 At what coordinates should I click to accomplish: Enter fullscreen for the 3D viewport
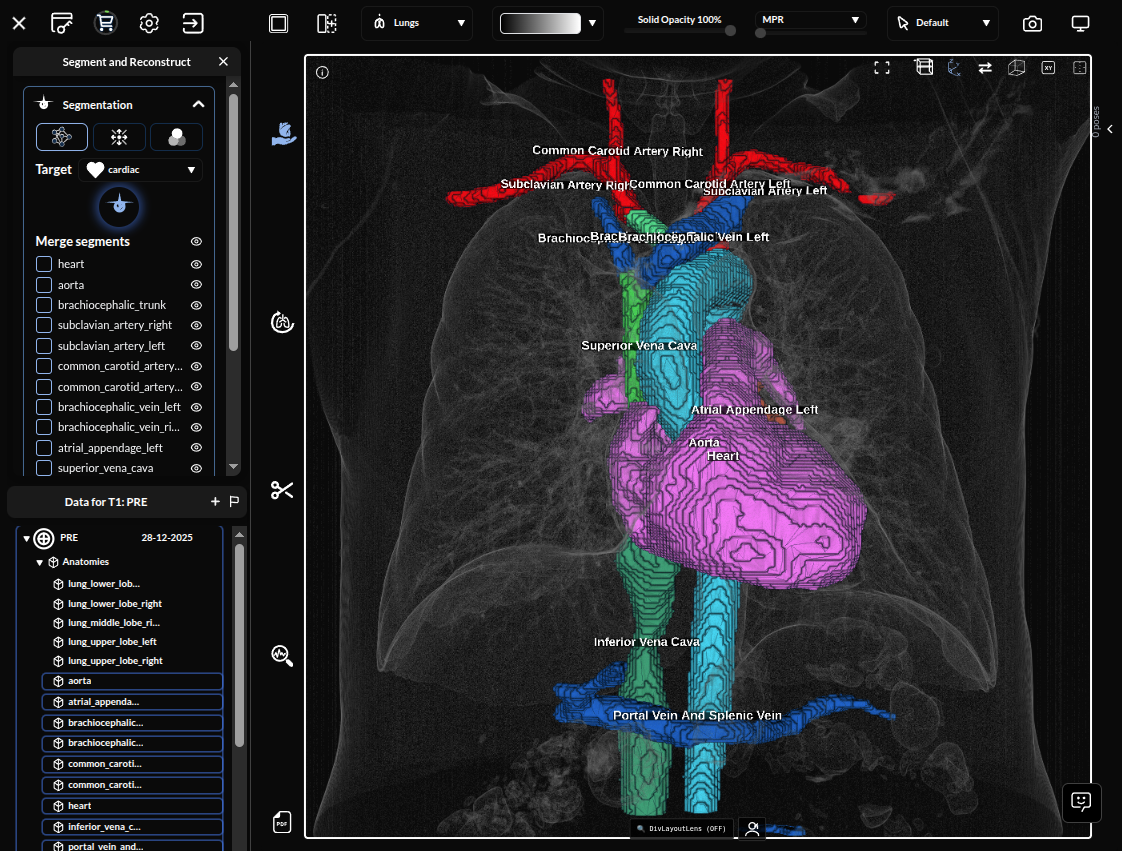[882, 68]
